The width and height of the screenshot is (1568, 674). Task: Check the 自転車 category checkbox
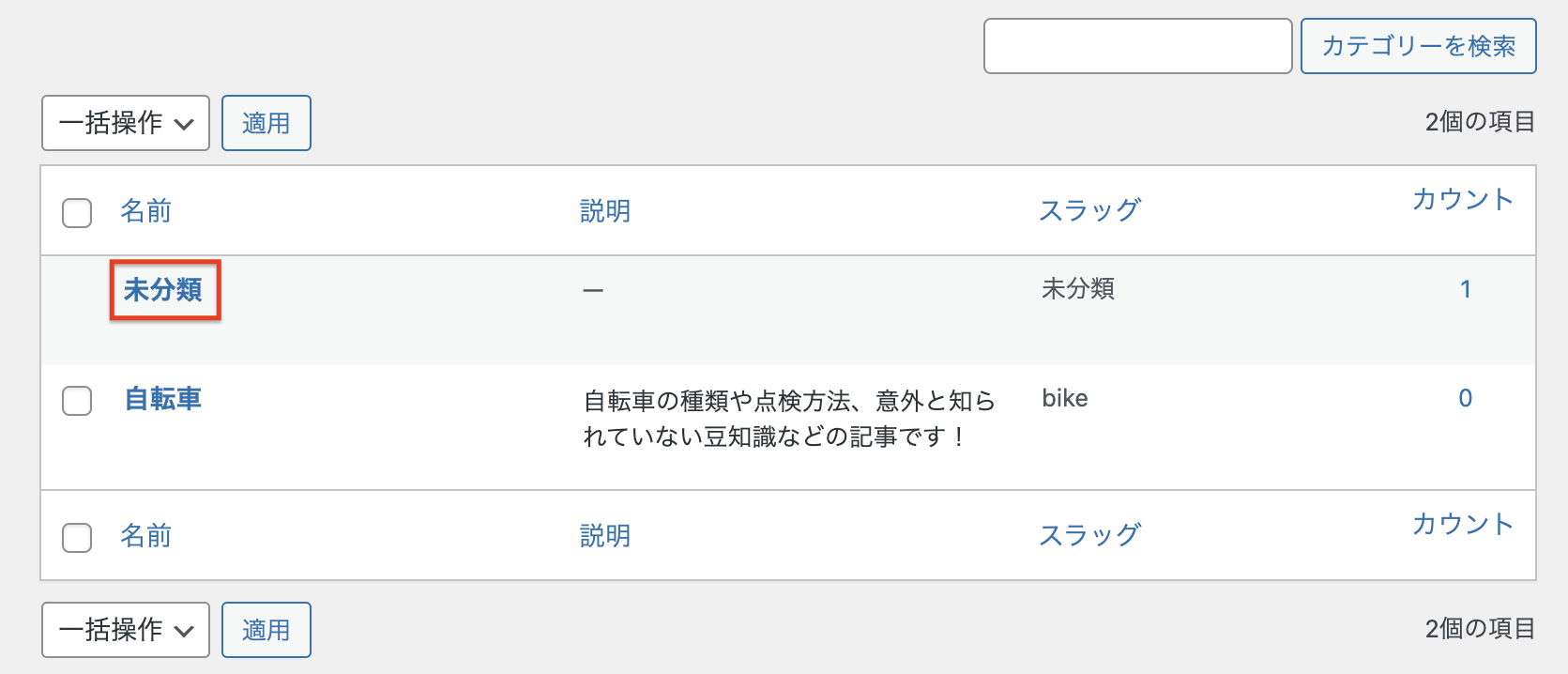click(77, 401)
